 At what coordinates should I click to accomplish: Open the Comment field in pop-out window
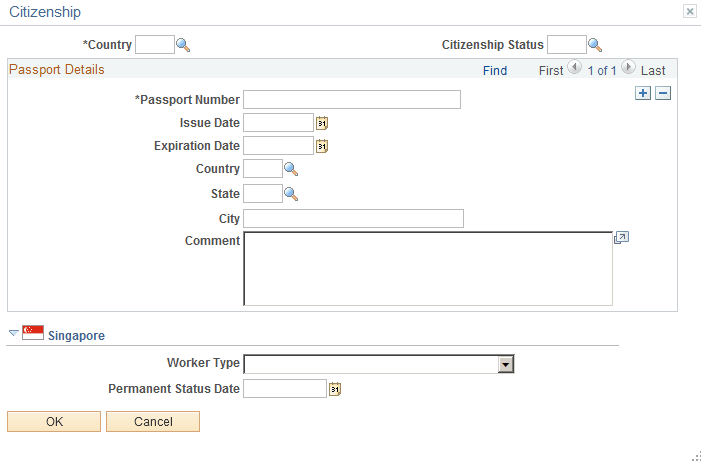621,239
